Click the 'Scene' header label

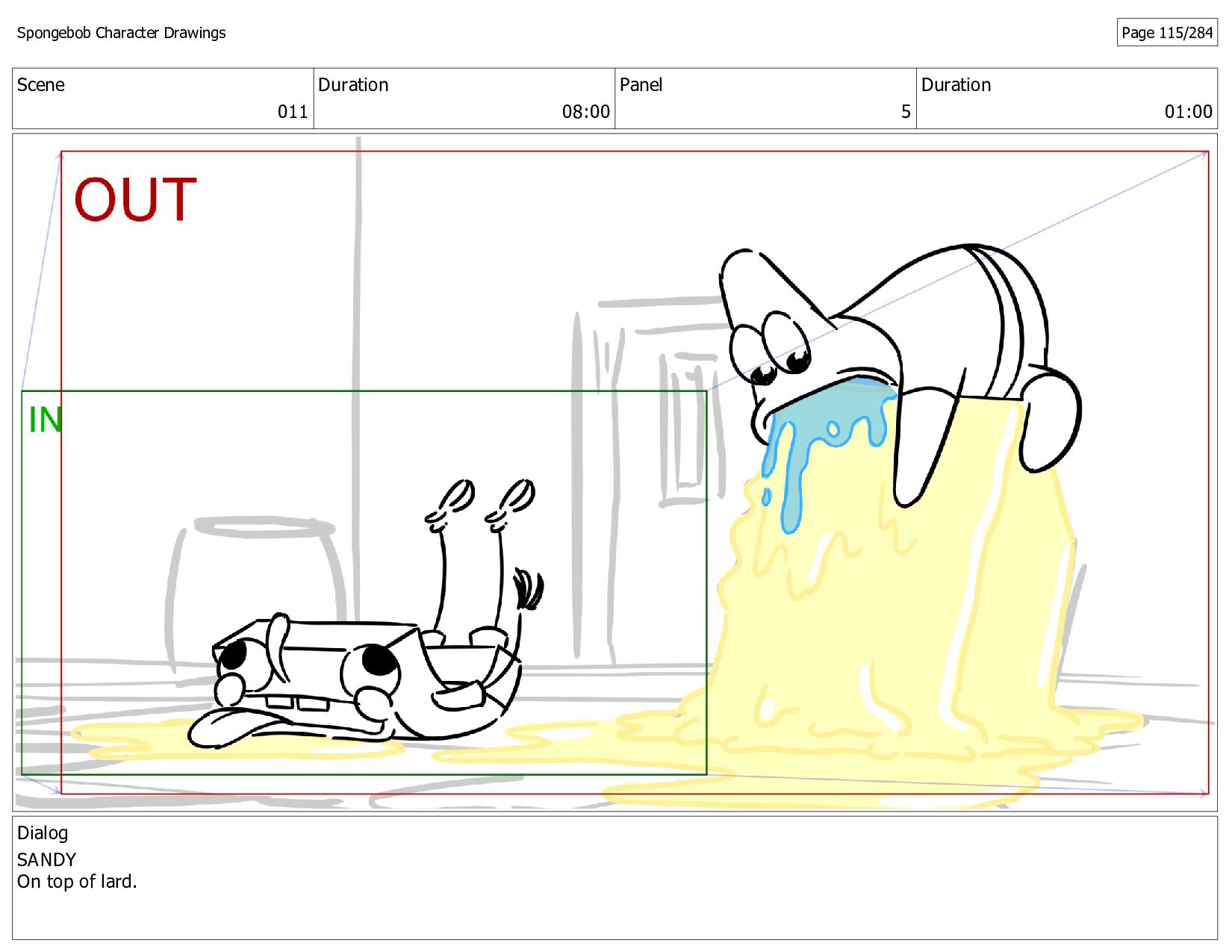tap(41, 85)
